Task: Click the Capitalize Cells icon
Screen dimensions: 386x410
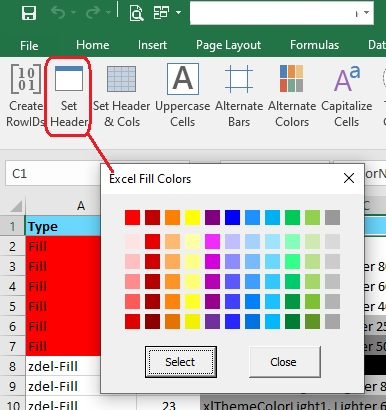Action: click(347, 79)
